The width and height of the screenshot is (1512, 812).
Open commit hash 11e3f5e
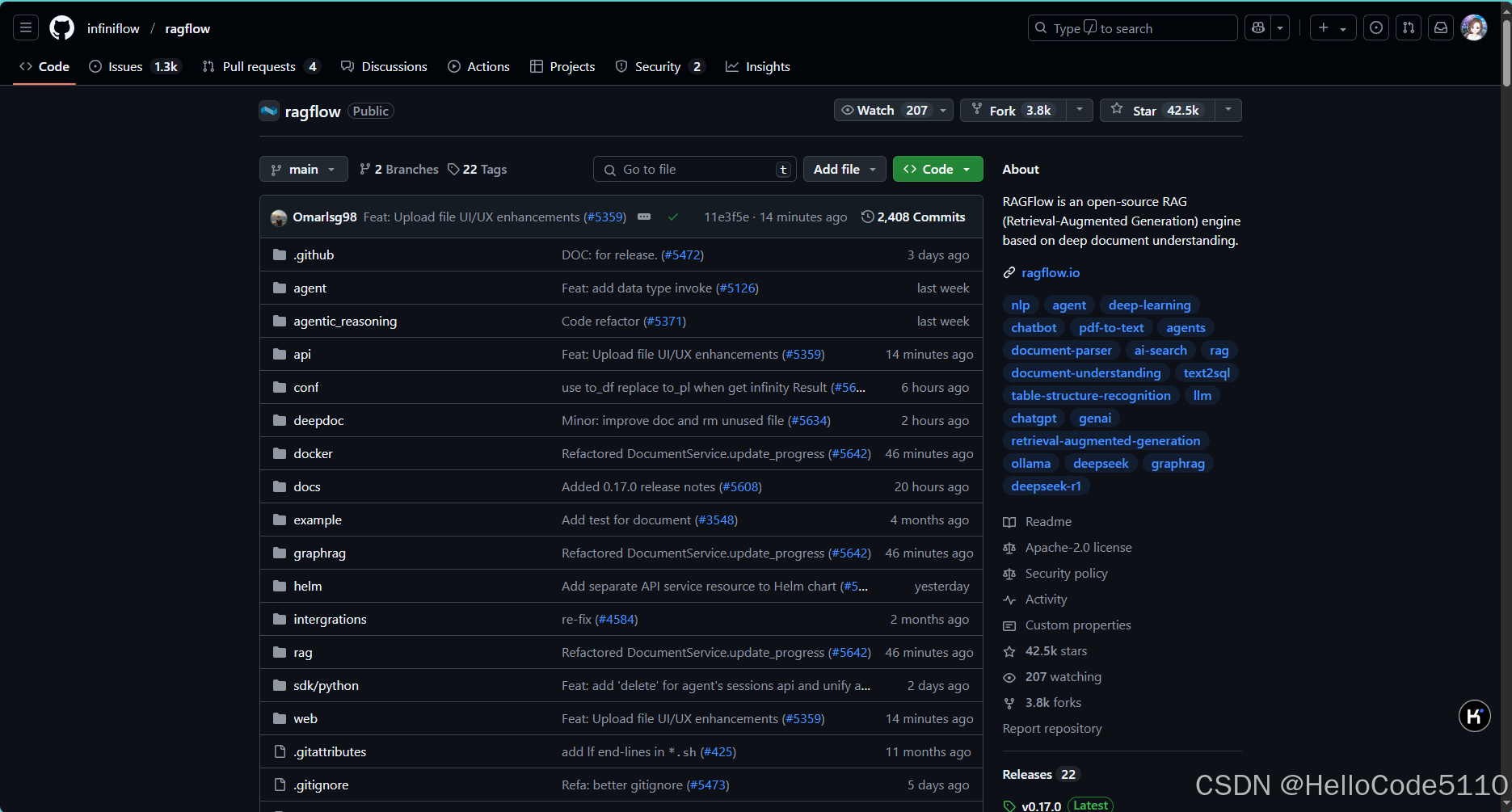tap(726, 217)
